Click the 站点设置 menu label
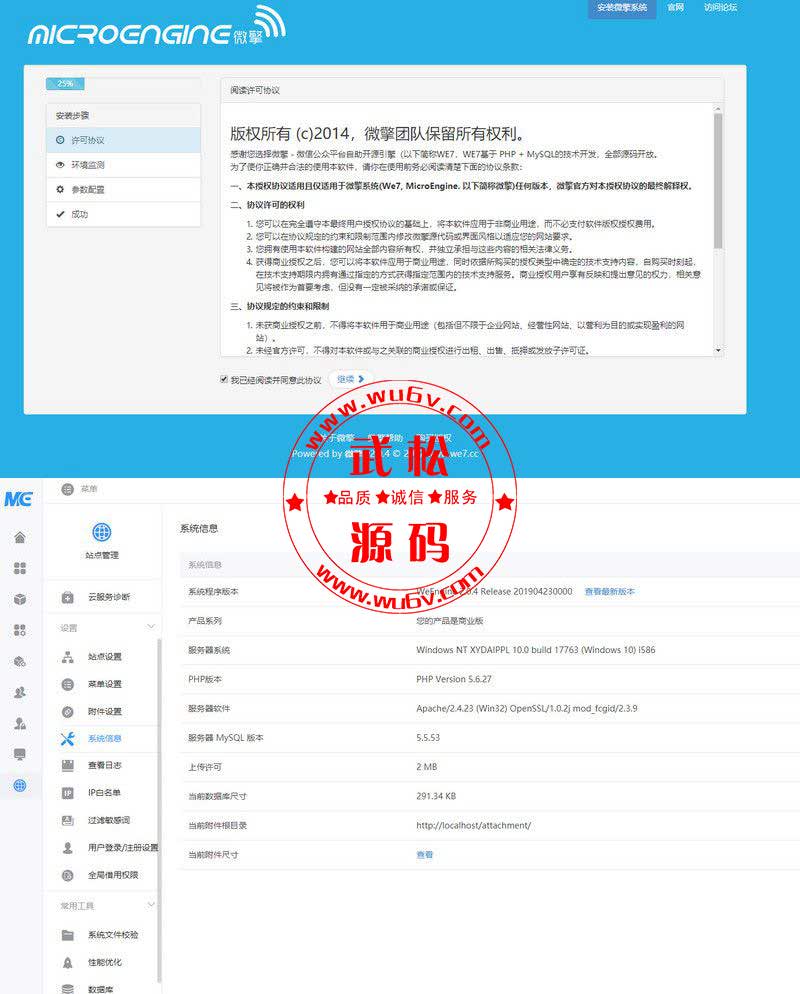This screenshot has height=994, width=800. (105, 657)
